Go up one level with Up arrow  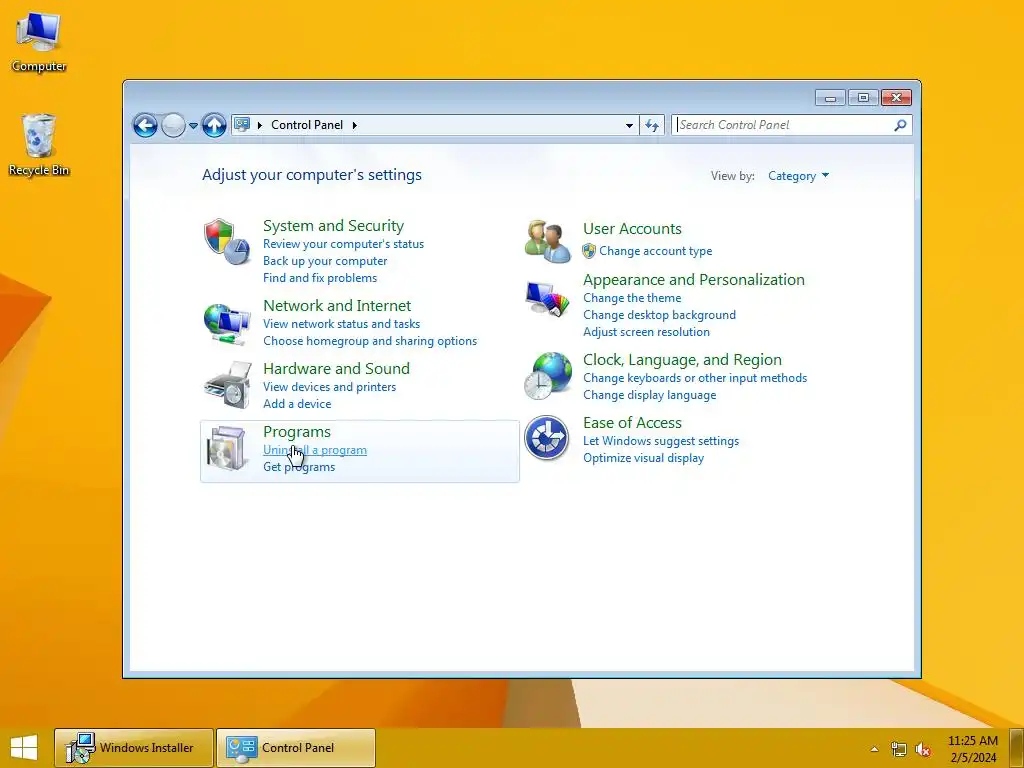point(214,125)
